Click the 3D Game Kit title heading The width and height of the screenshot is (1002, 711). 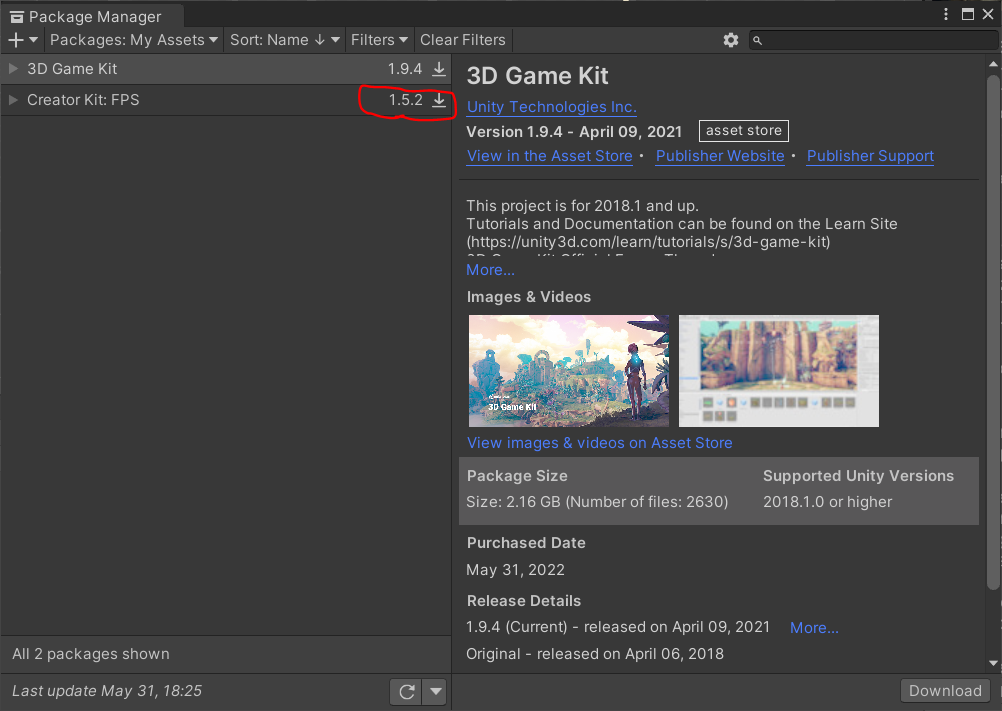tap(537, 76)
